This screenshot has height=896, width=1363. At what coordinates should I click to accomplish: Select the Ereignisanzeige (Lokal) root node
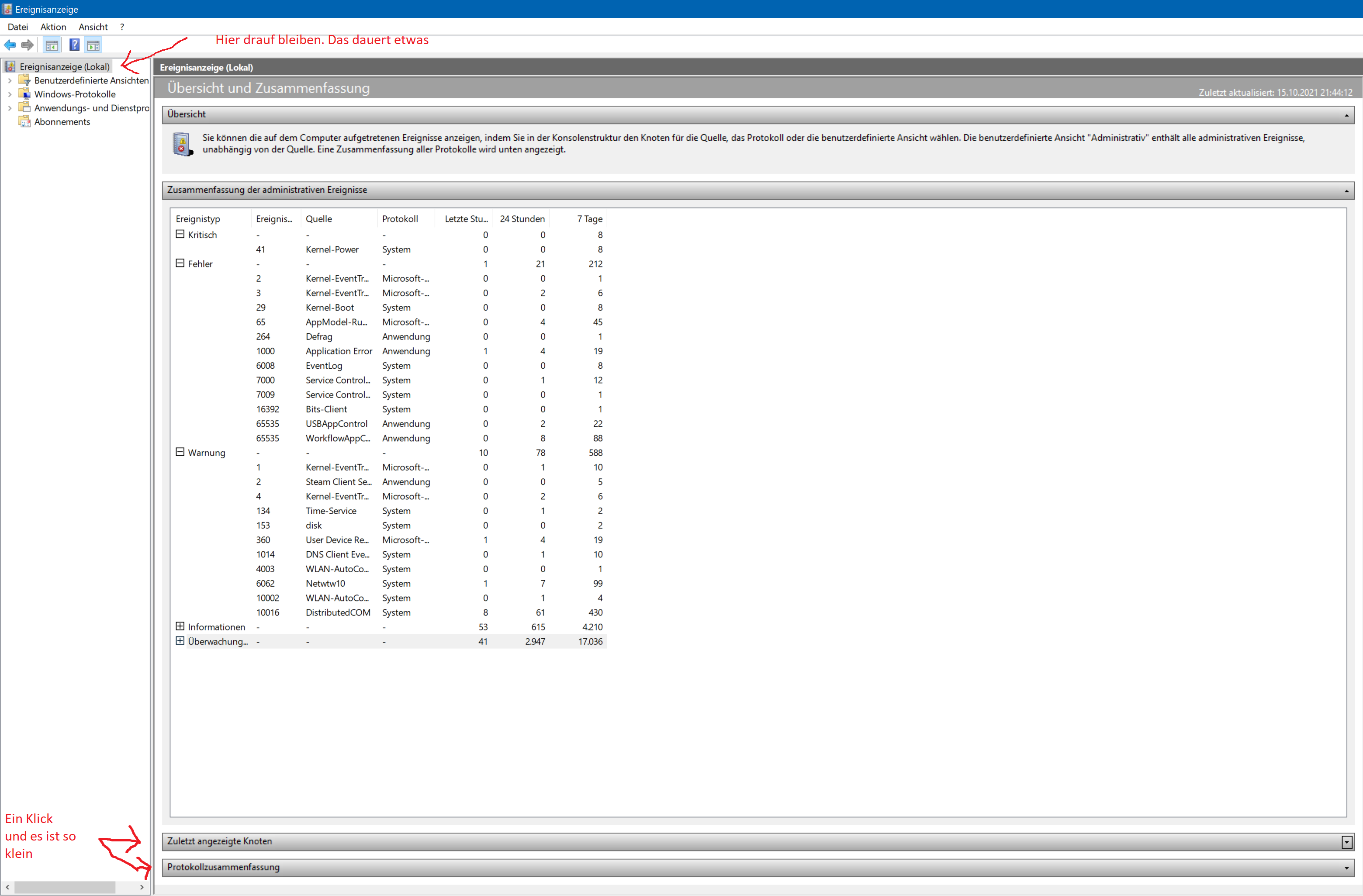pyautogui.click(x=64, y=66)
